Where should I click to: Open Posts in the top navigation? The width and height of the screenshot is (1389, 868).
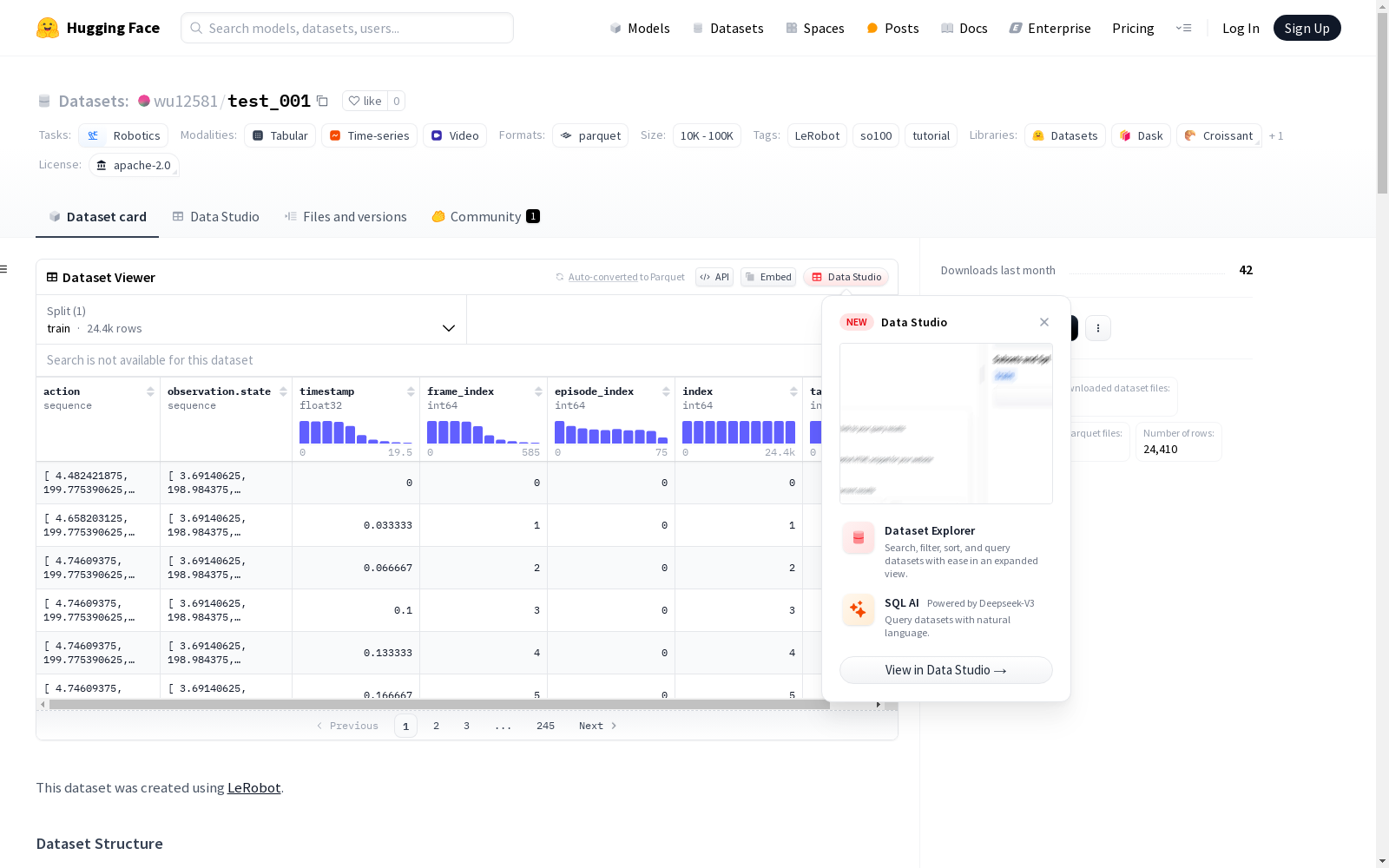coord(892,28)
